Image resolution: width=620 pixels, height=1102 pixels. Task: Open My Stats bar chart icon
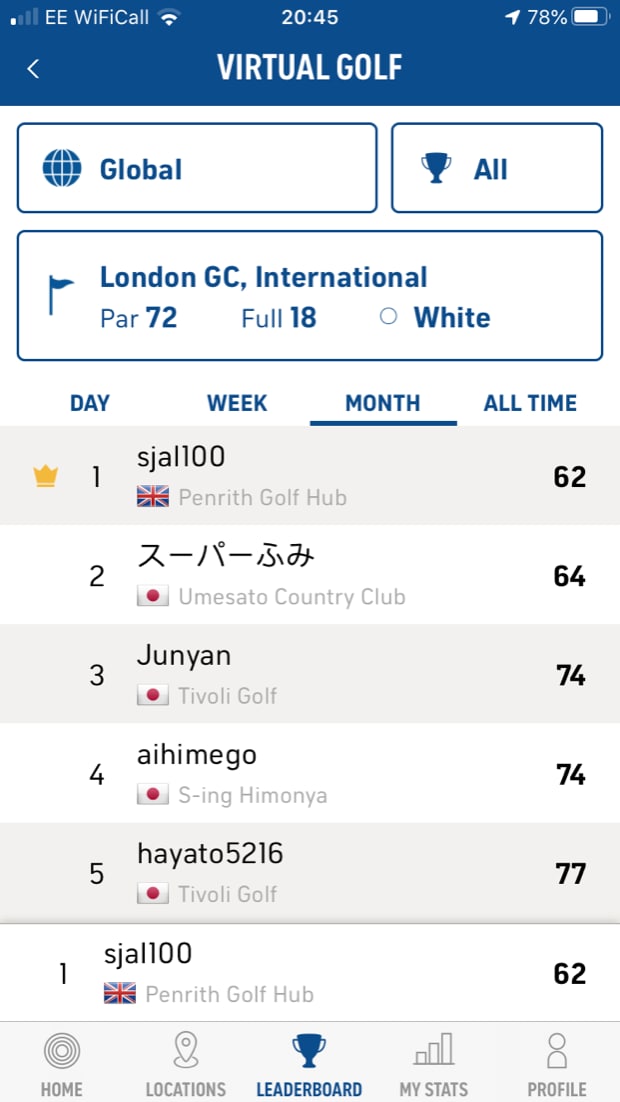coord(433,1052)
